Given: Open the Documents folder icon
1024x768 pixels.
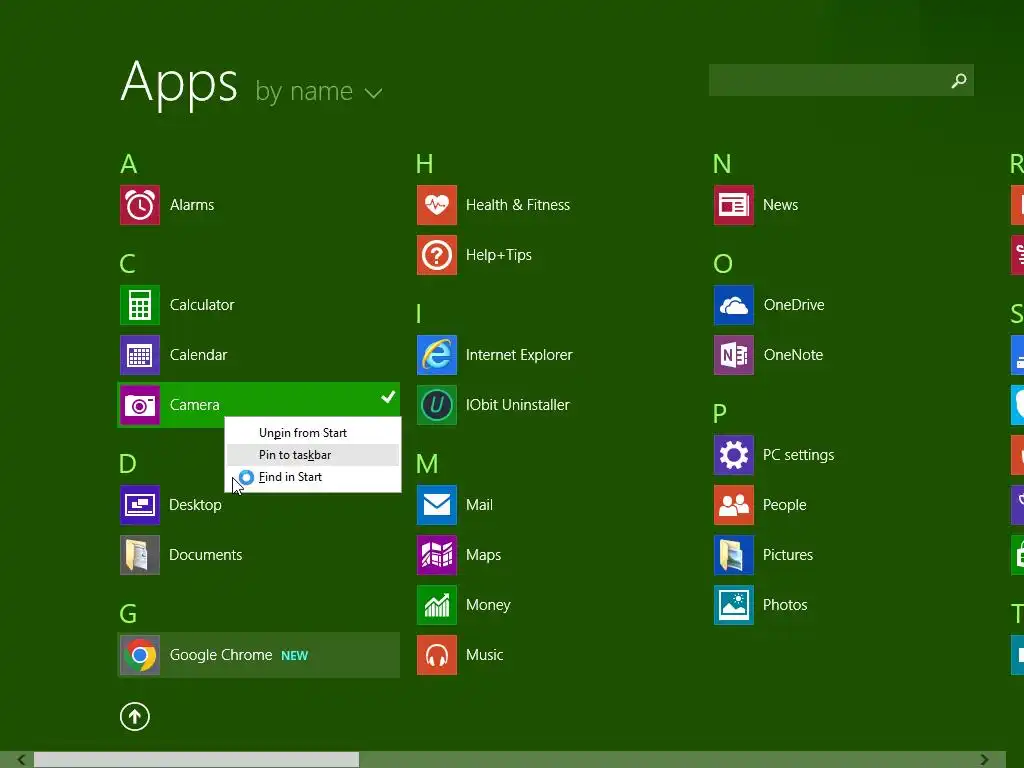Looking at the screenshot, I should [140, 555].
